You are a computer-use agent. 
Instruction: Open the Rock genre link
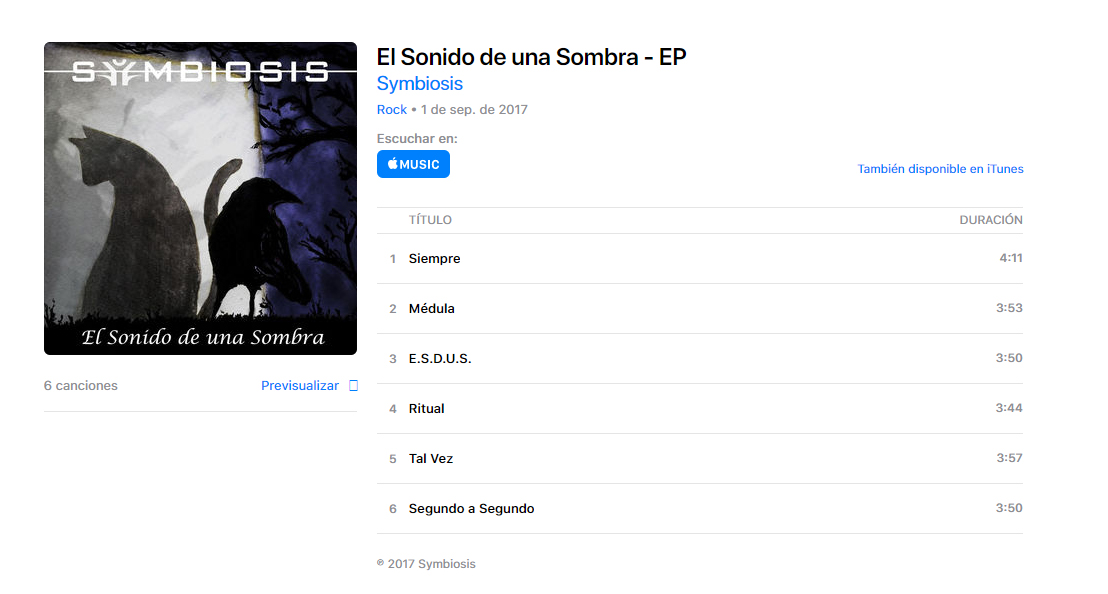pyautogui.click(x=391, y=109)
